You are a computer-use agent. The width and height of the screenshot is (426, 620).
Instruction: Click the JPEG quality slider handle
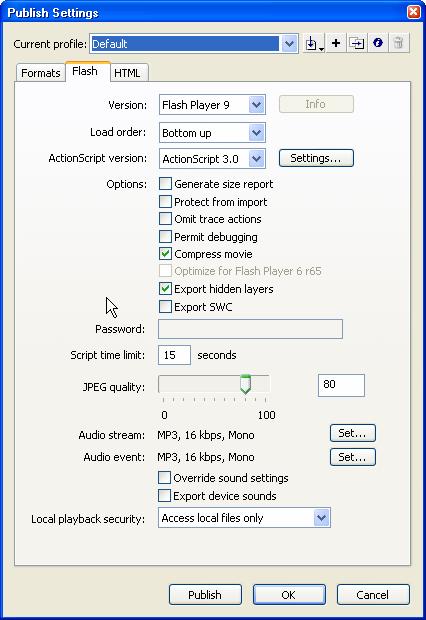click(245, 384)
